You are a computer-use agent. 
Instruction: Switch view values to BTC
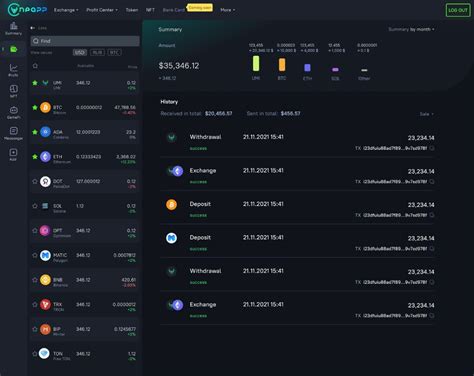114,52
